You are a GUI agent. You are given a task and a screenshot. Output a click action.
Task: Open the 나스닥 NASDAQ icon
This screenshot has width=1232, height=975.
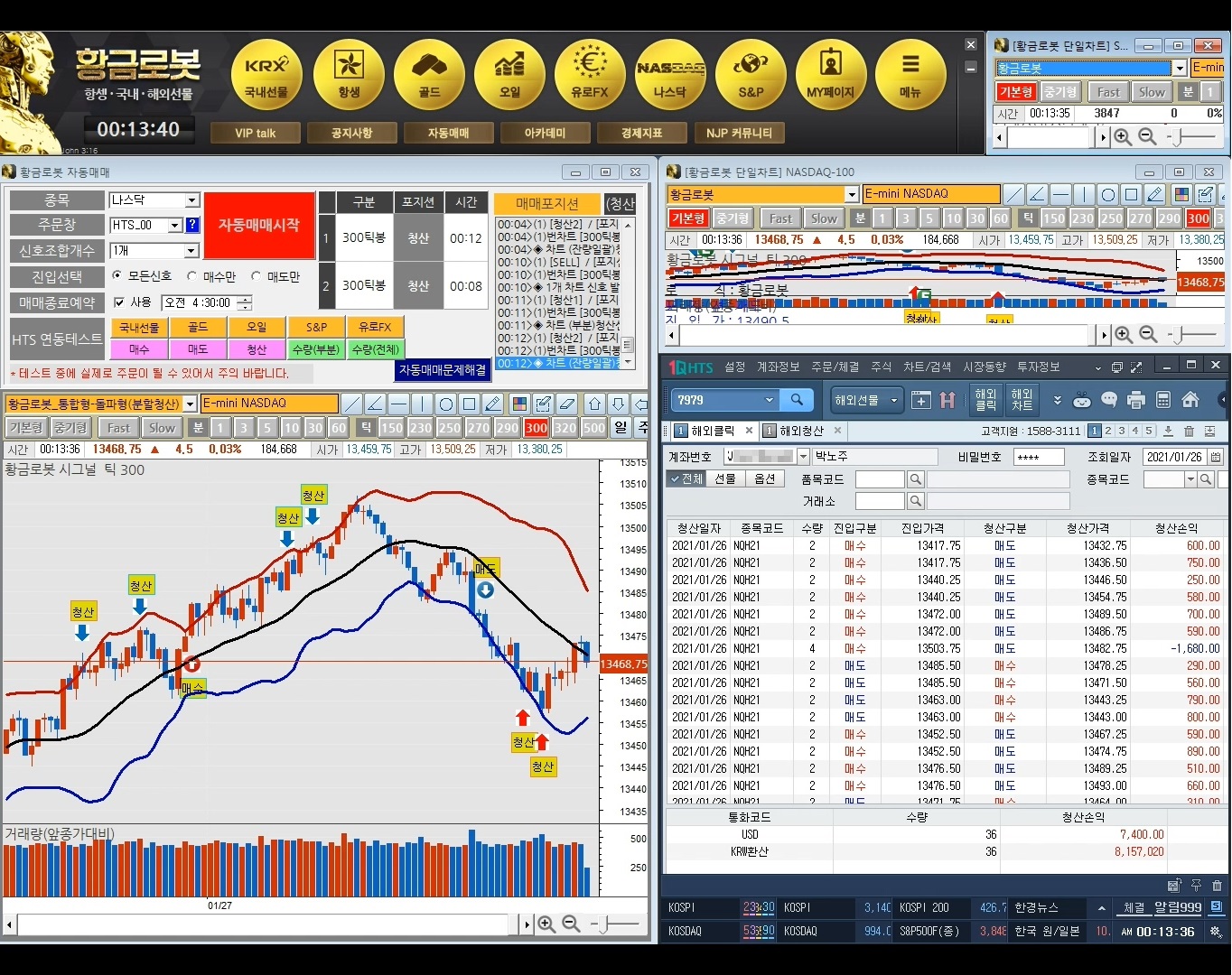pos(670,74)
